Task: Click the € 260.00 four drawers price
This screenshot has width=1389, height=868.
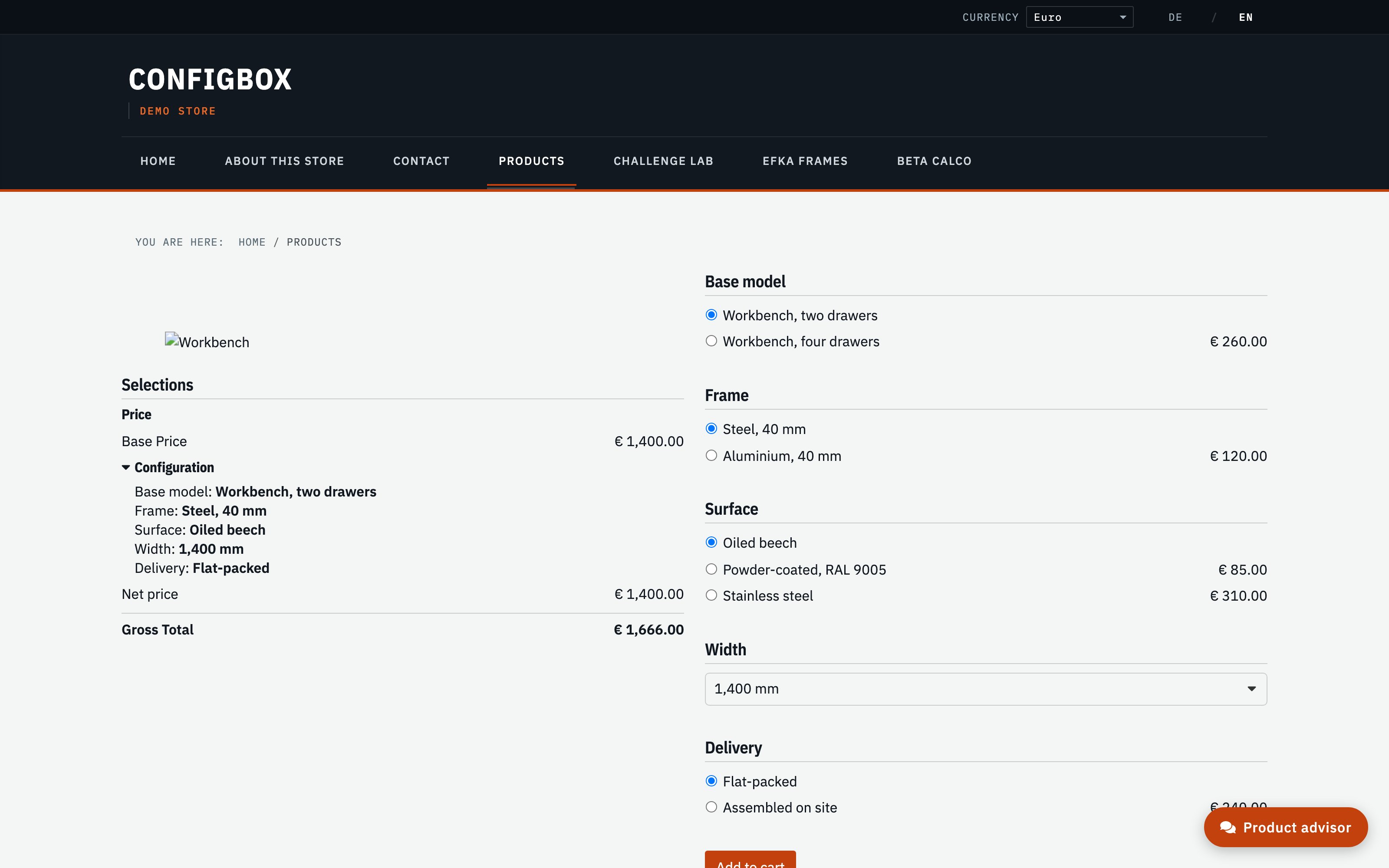Action: click(x=1238, y=342)
